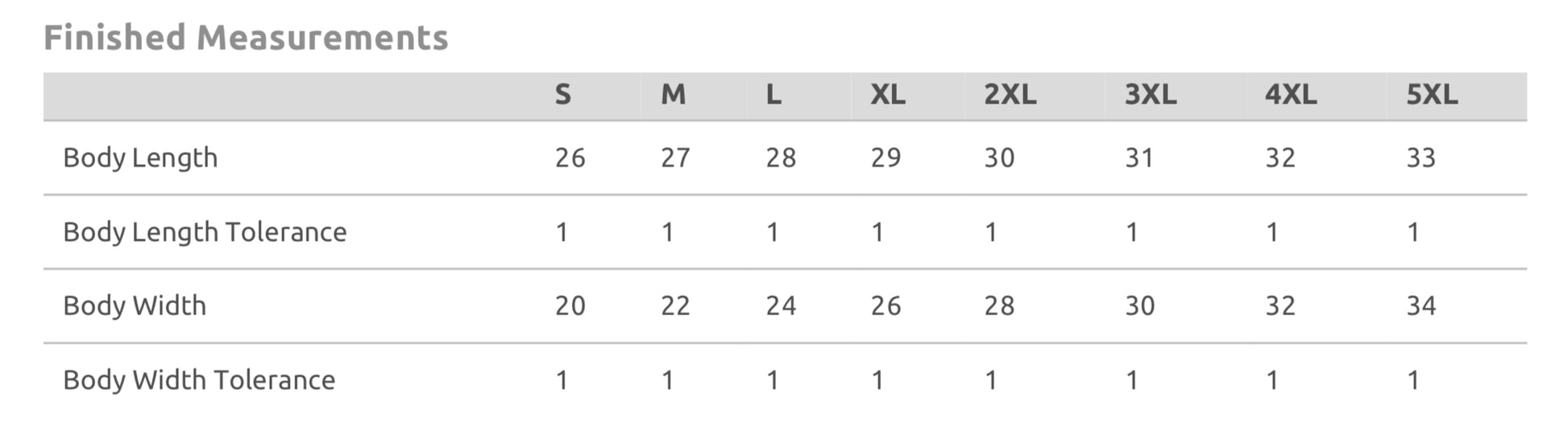Click the XL size column header

[887, 95]
